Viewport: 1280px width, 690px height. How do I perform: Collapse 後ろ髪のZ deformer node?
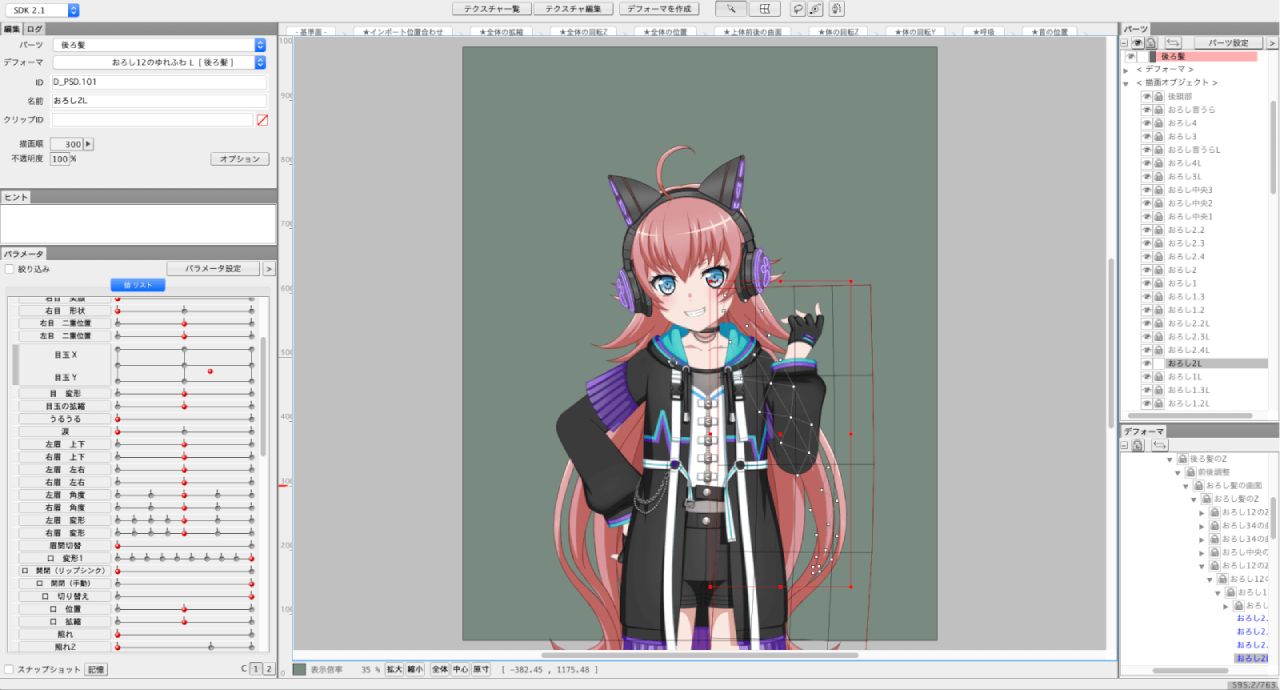(x=1170, y=459)
